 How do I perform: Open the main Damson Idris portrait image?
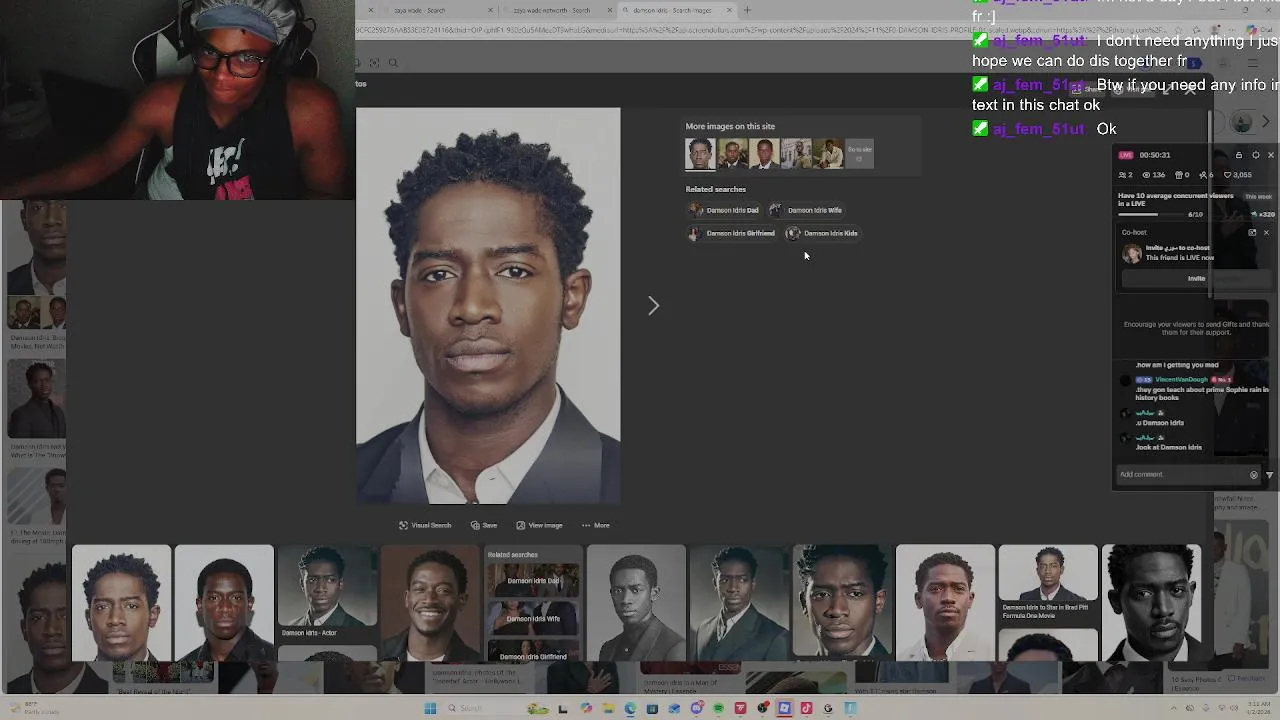tap(488, 305)
